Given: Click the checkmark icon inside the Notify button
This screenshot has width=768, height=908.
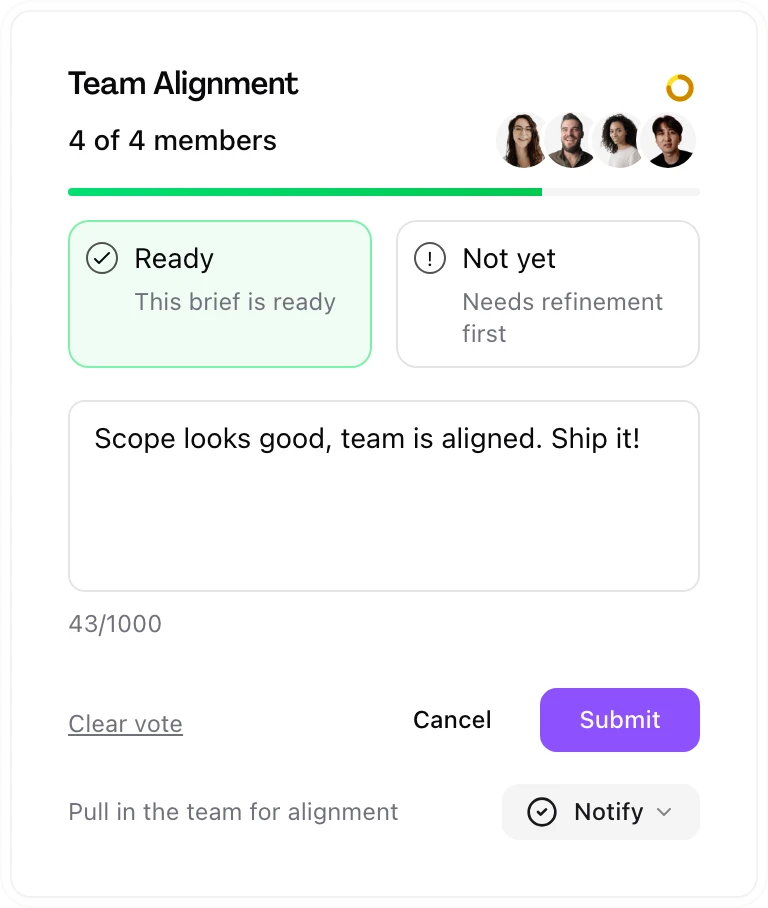Looking at the screenshot, I should [542, 812].
